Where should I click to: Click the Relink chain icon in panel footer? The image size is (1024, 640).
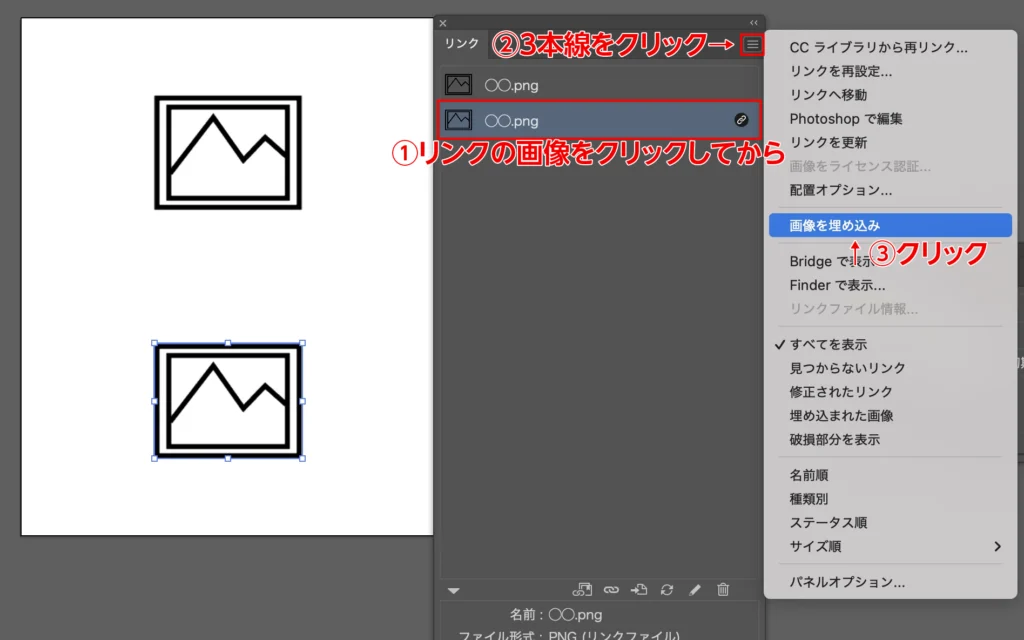tap(611, 590)
